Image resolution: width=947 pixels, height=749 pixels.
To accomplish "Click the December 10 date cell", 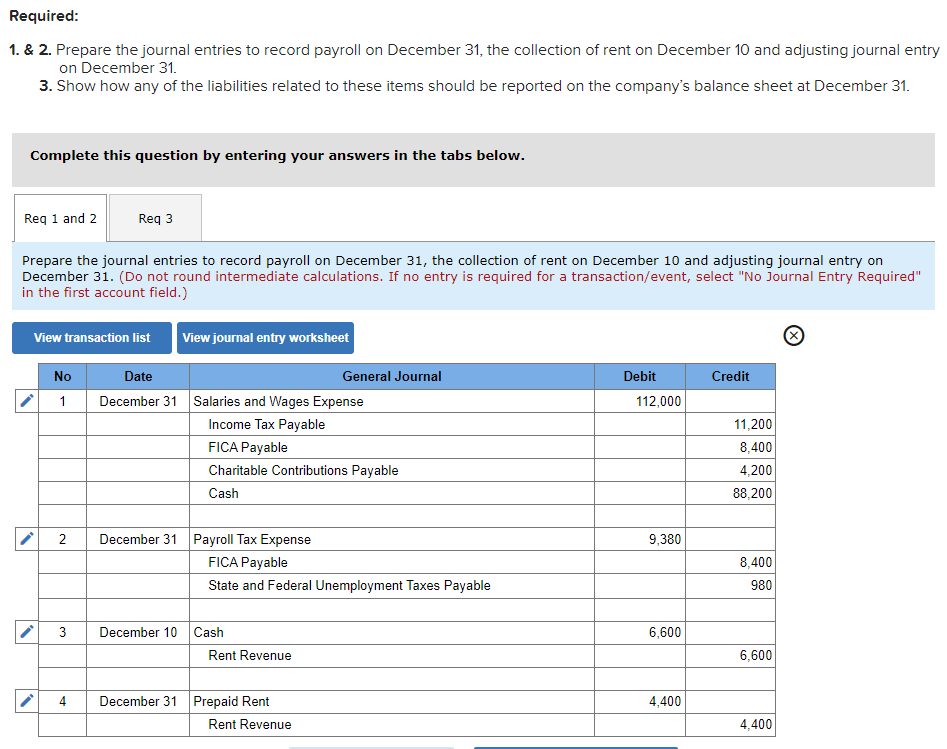I will click(138, 632).
